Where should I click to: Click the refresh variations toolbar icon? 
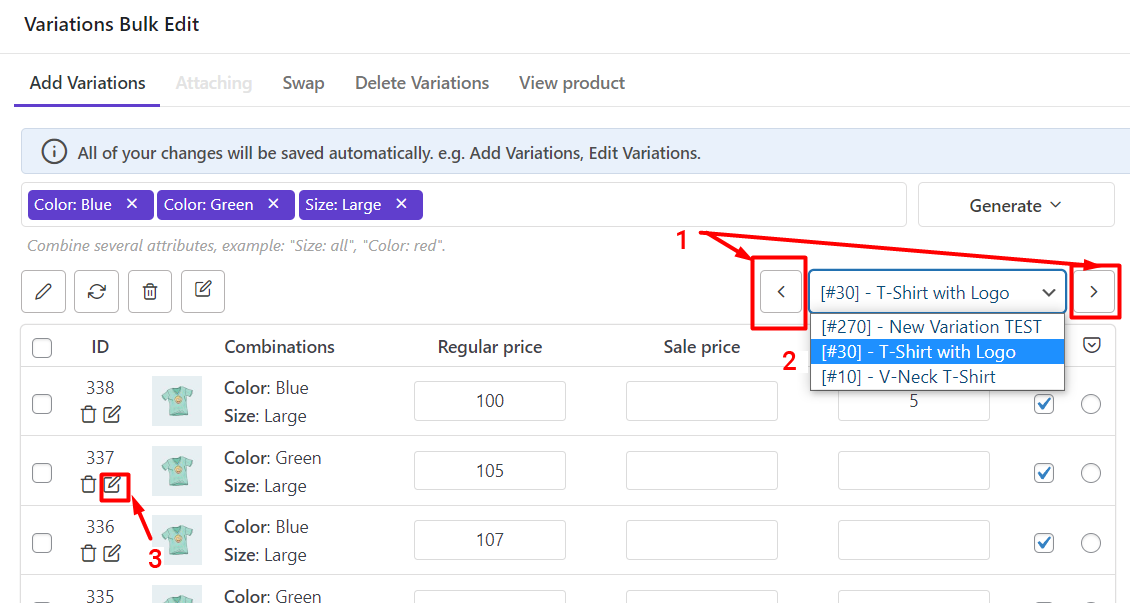[97, 292]
